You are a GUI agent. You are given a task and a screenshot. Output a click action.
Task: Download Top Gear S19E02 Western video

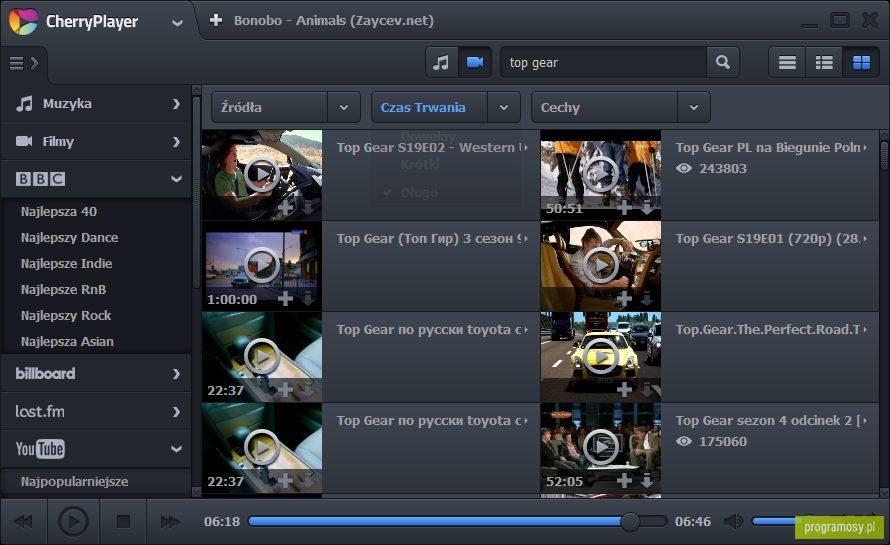308,207
